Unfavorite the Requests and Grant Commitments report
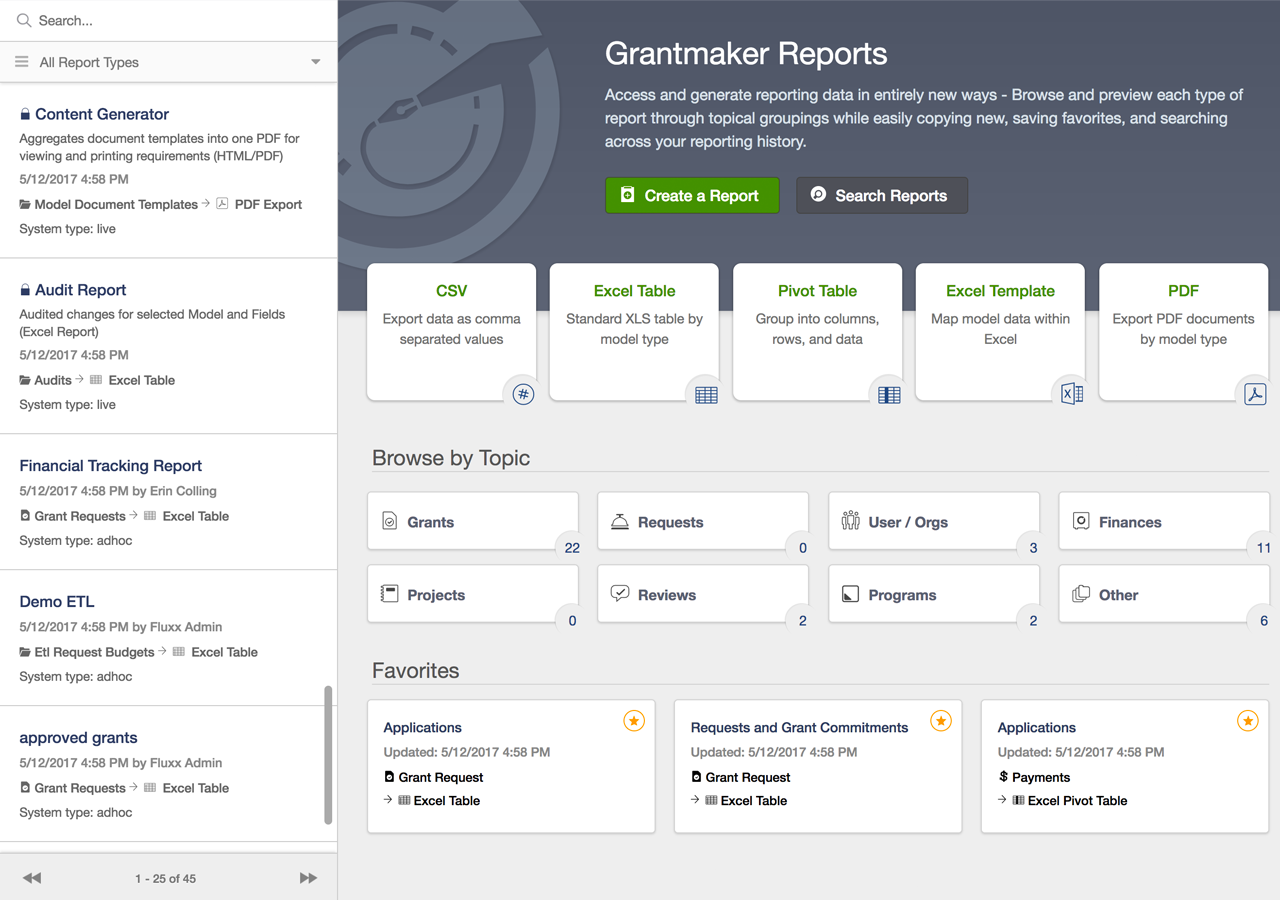 [940, 721]
